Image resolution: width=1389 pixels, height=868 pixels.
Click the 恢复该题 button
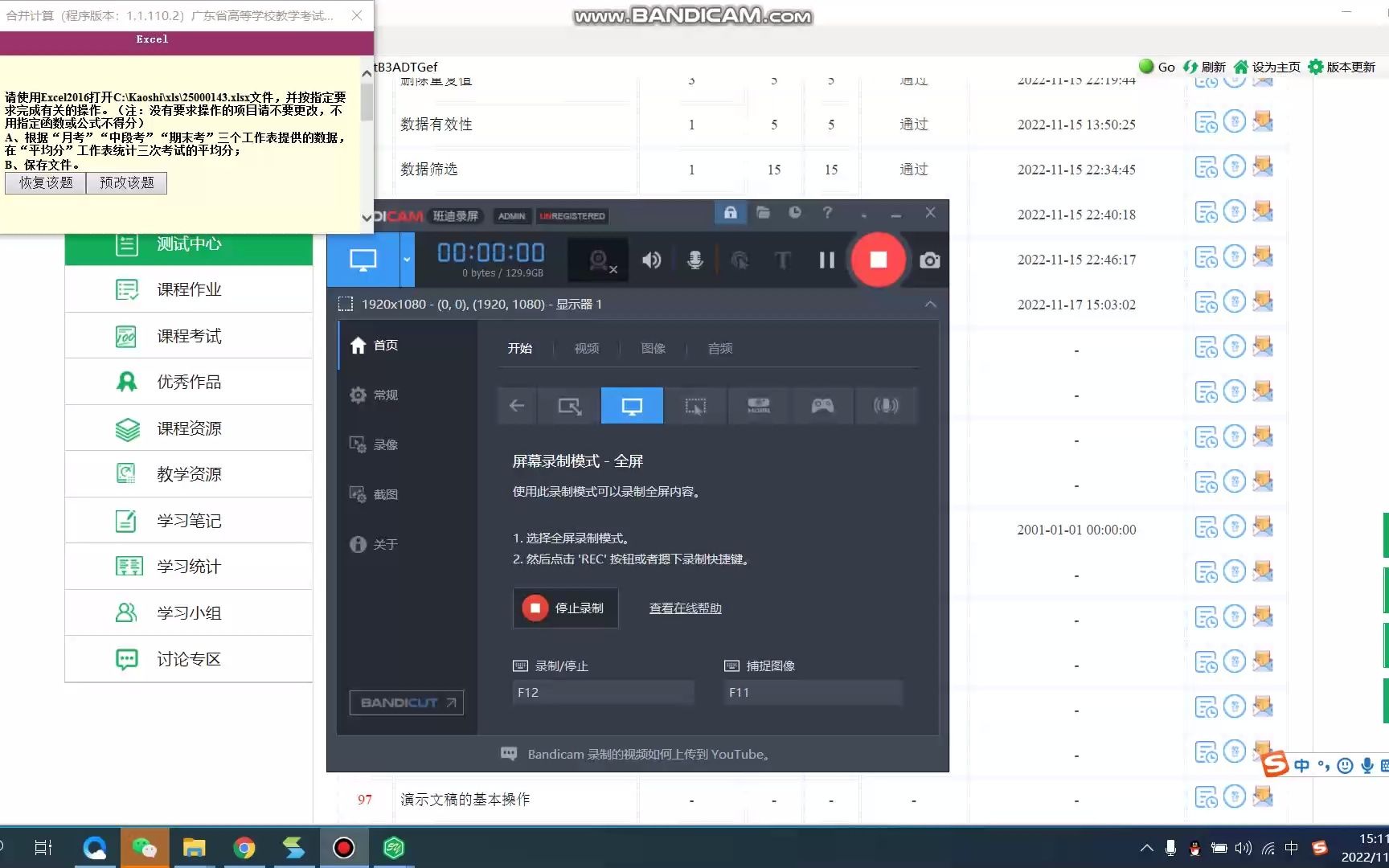46,183
